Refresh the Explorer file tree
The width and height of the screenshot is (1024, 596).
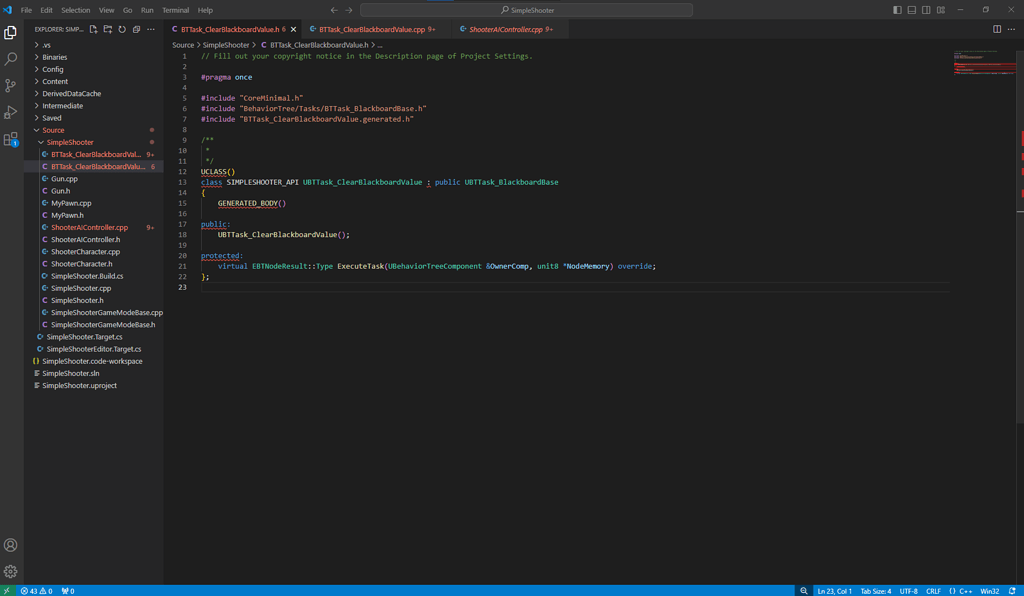(x=122, y=29)
